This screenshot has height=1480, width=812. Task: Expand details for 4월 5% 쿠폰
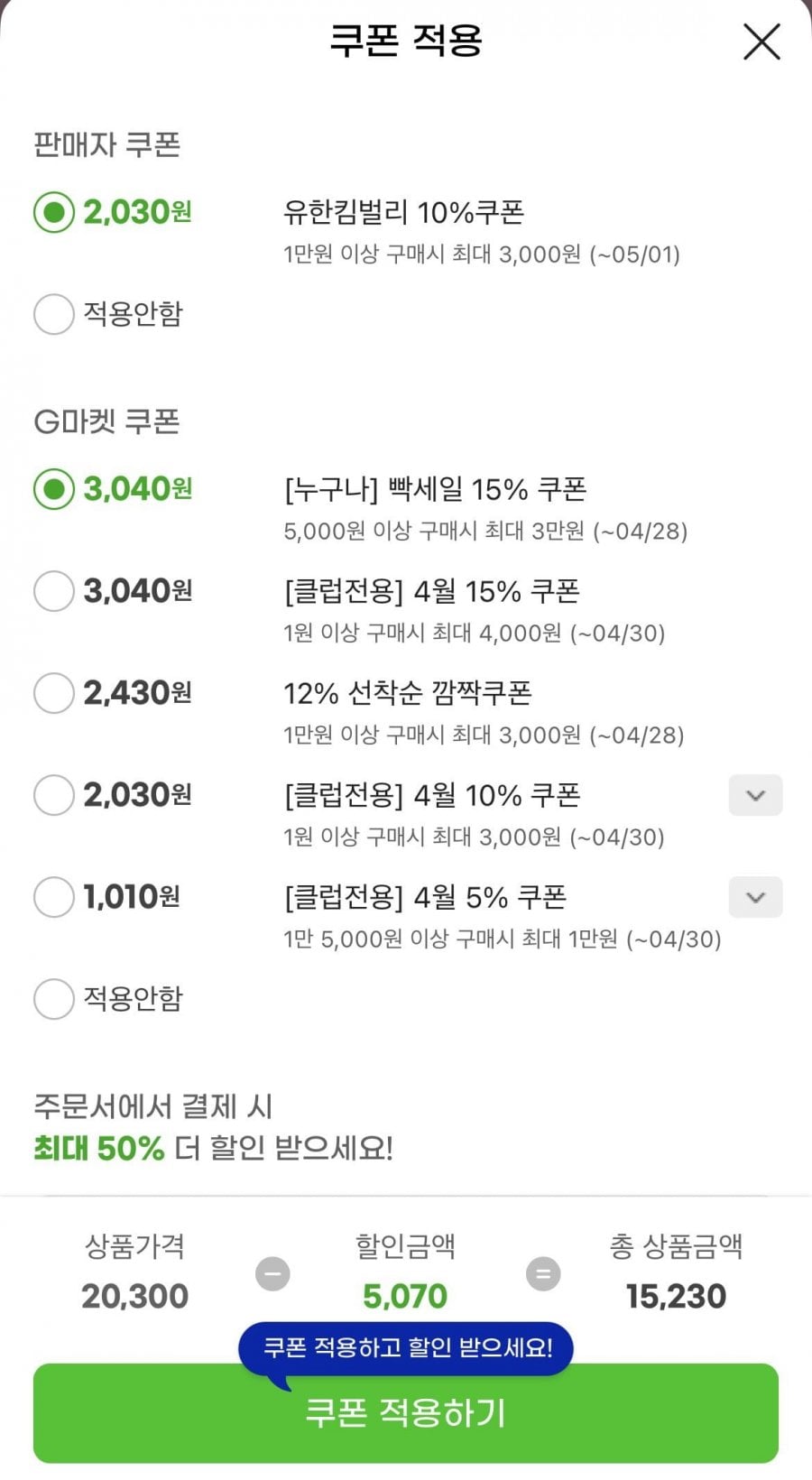[755, 897]
